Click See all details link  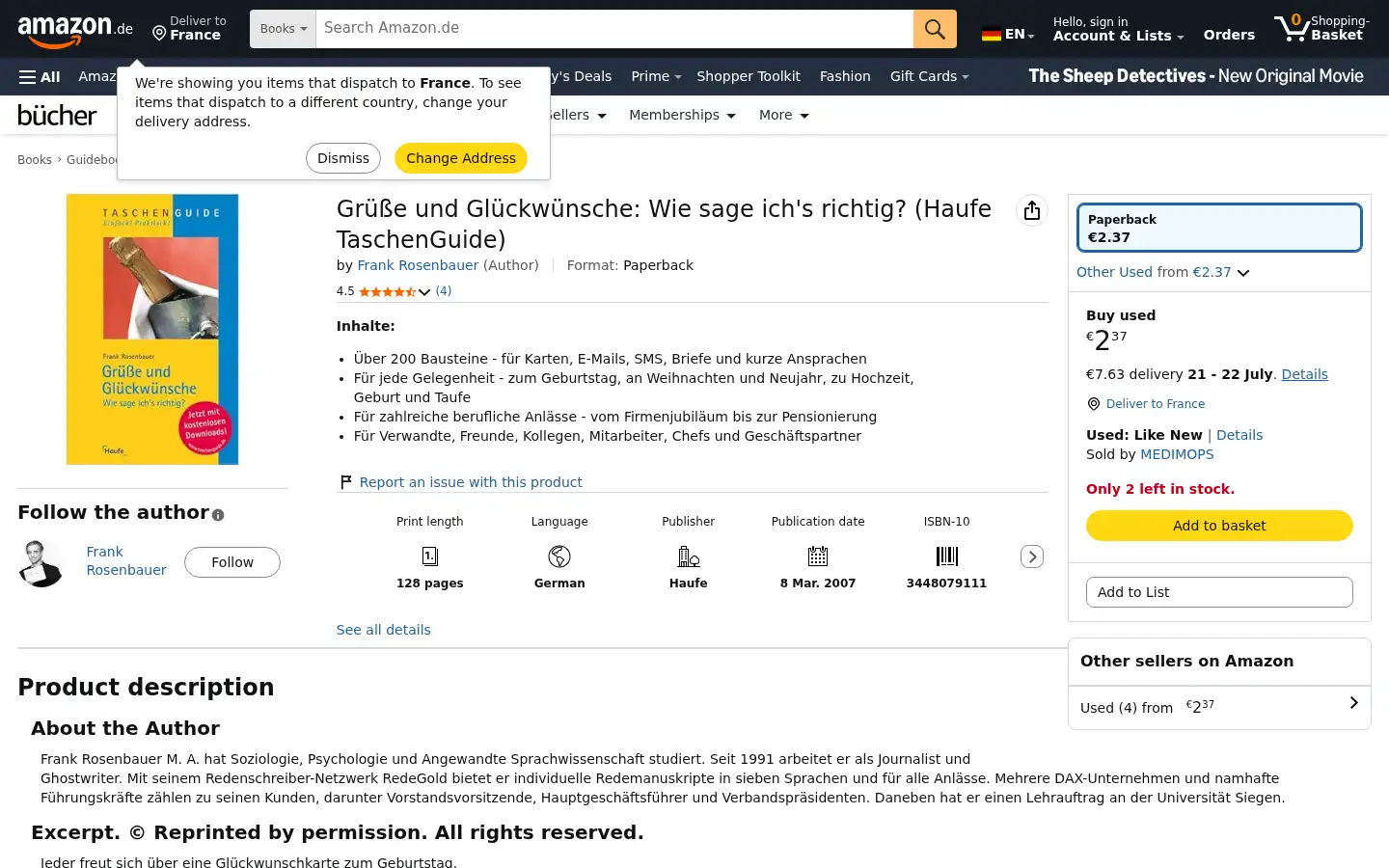pos(384,630)
